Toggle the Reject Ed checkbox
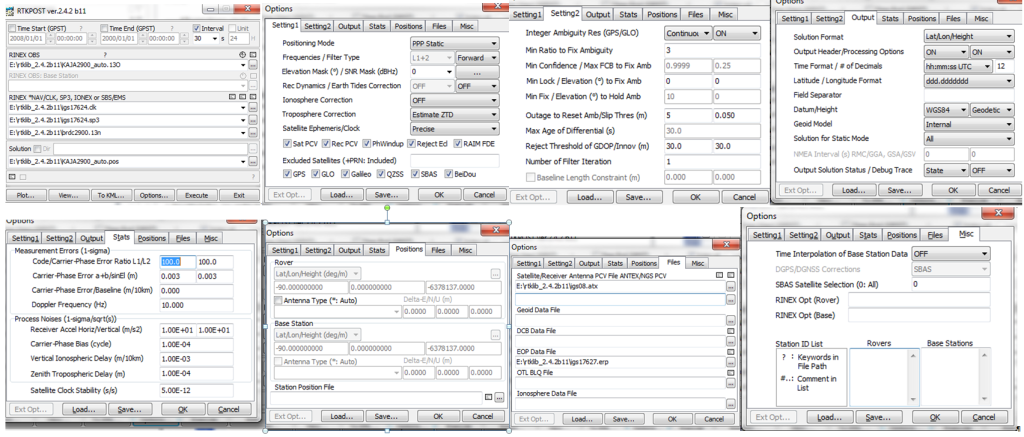 click(411, 144)
